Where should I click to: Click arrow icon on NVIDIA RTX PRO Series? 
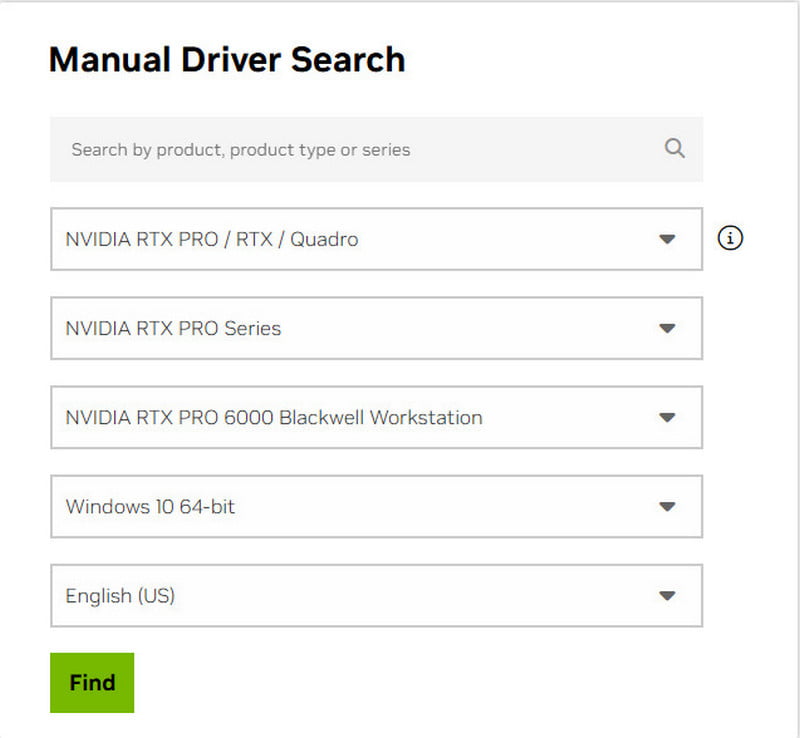click(667, 328)
